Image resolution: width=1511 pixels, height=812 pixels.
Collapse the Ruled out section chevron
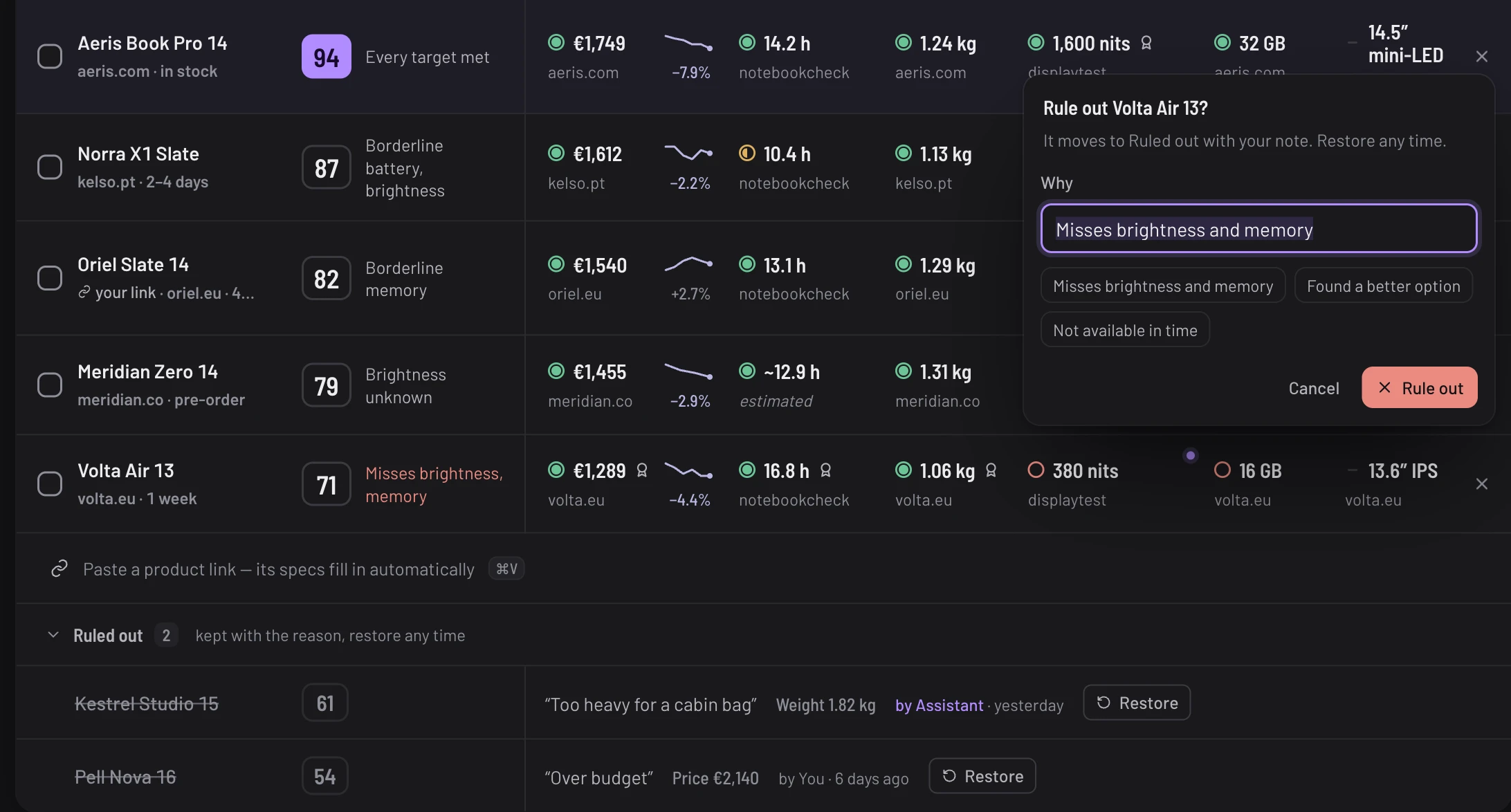(53, 635)
